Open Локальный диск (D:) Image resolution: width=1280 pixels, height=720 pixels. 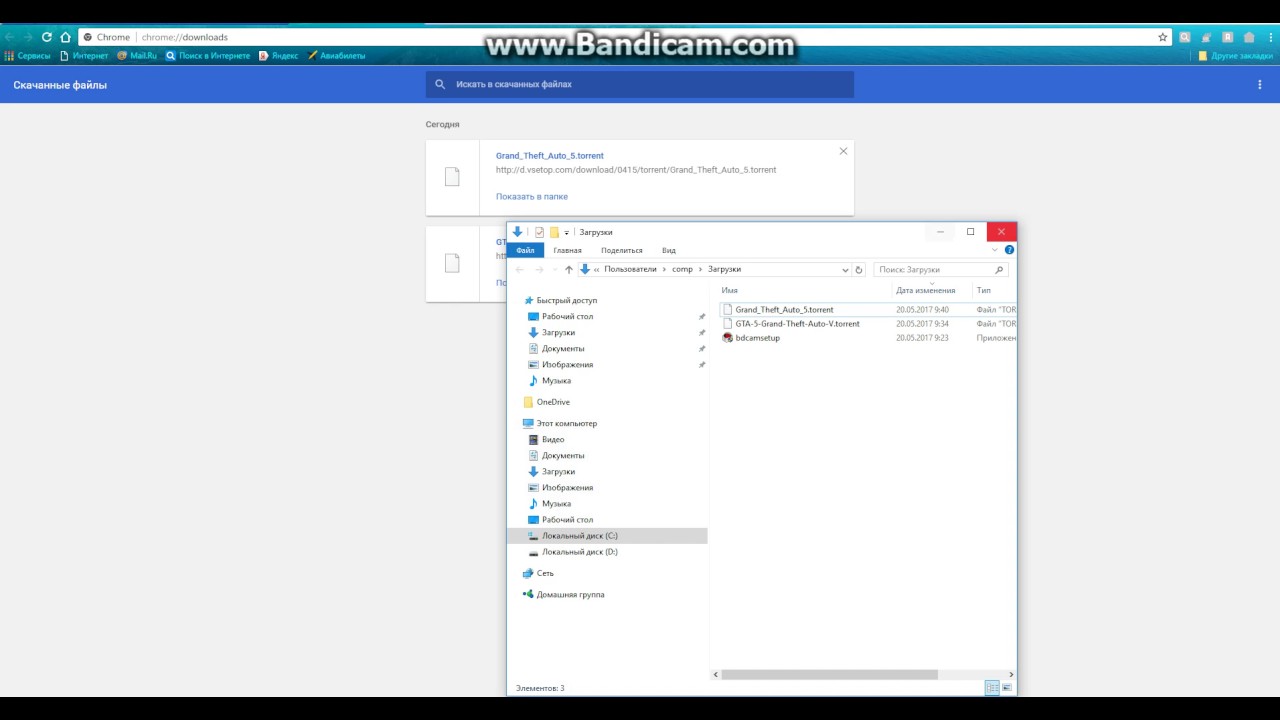tap(580, 552)
